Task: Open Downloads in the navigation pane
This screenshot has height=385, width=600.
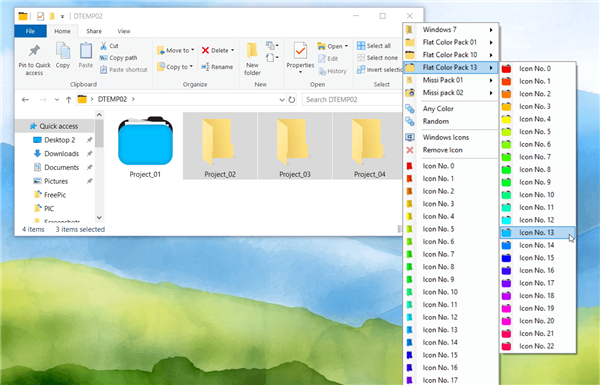Action: pos(61,154)
